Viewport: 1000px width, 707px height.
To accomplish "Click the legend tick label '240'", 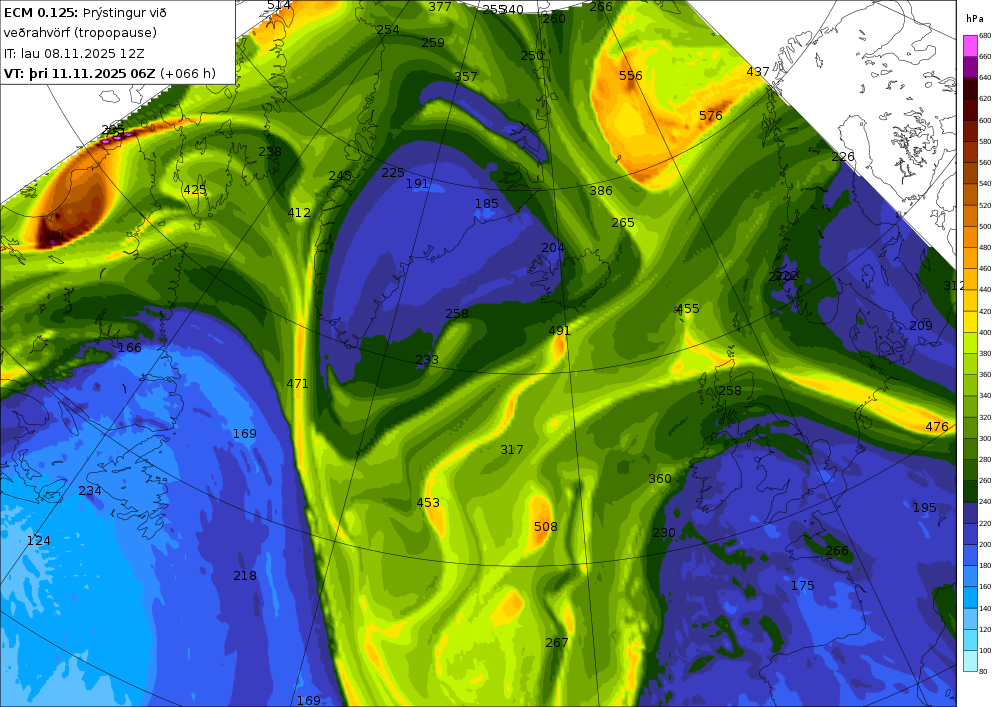I will point(985,502).
